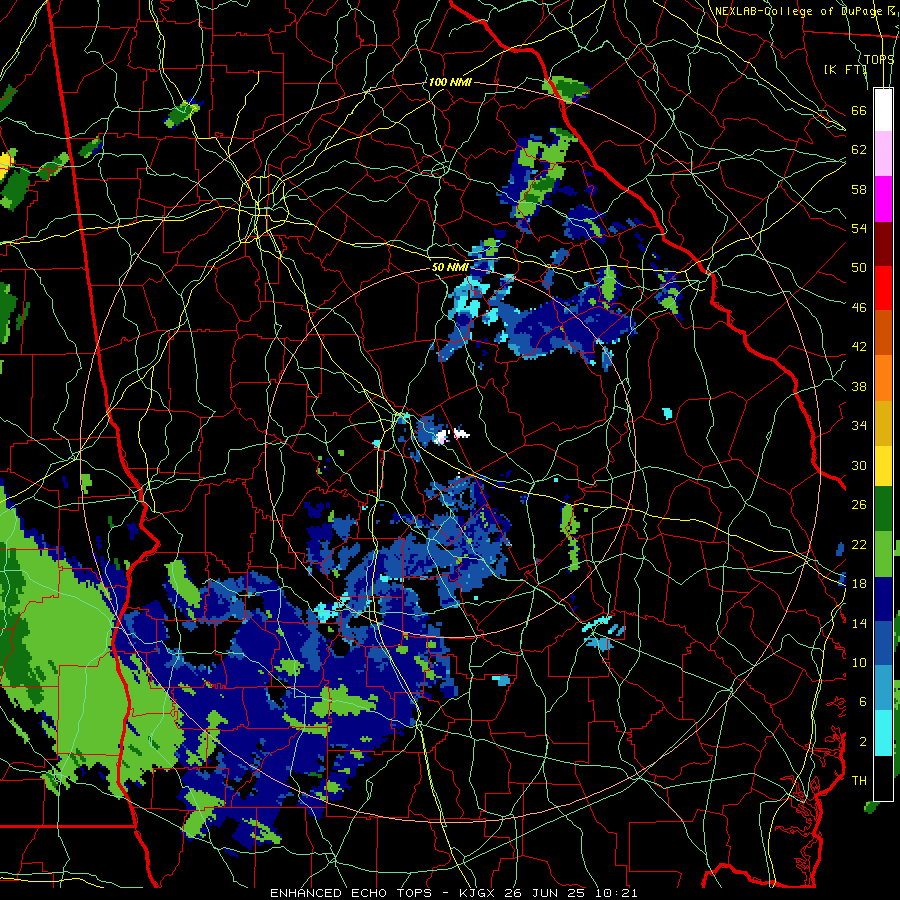The width and height of the screenshot is (900, 900).
Task: Click the dark red legend swatch
Action: 883,244
